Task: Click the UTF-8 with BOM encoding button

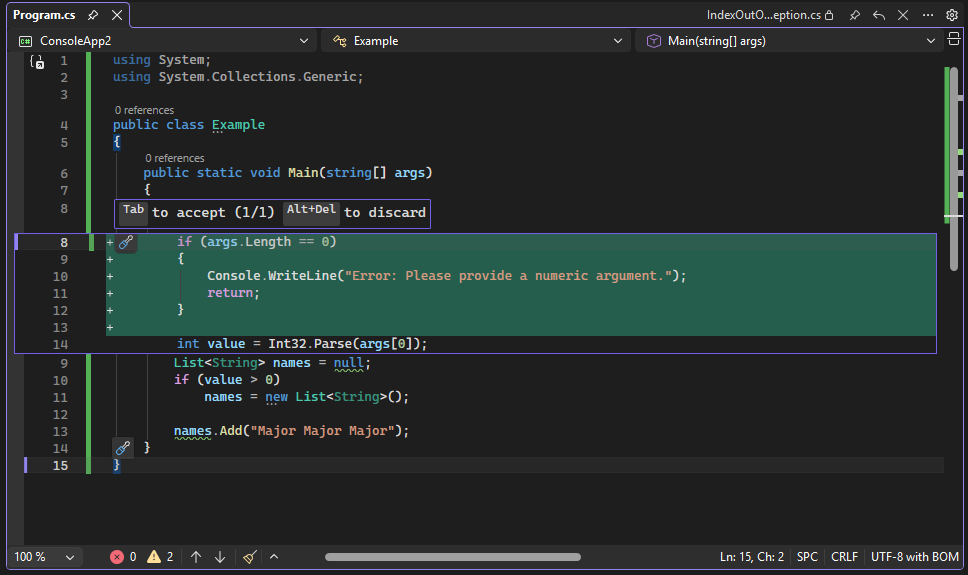Action: click(x=914, y=557)
